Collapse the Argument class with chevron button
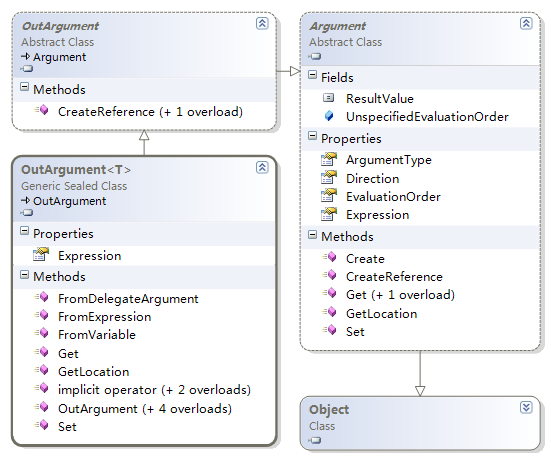 (526, 24)
